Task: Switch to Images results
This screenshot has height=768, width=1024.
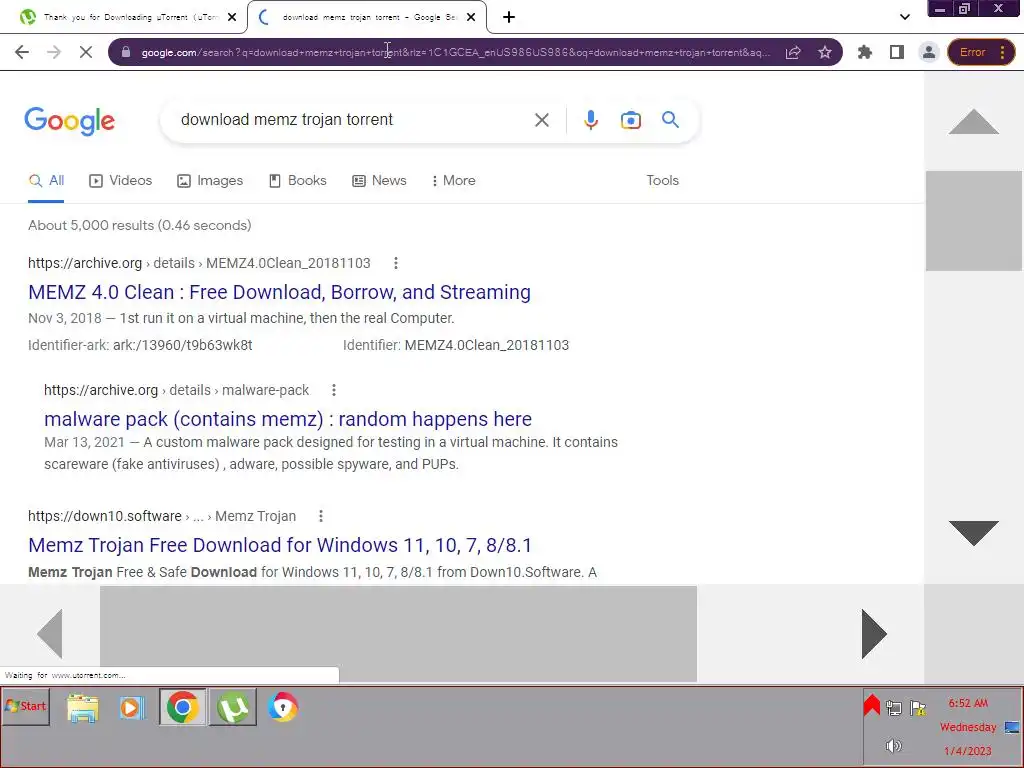Action: [210, 180]
